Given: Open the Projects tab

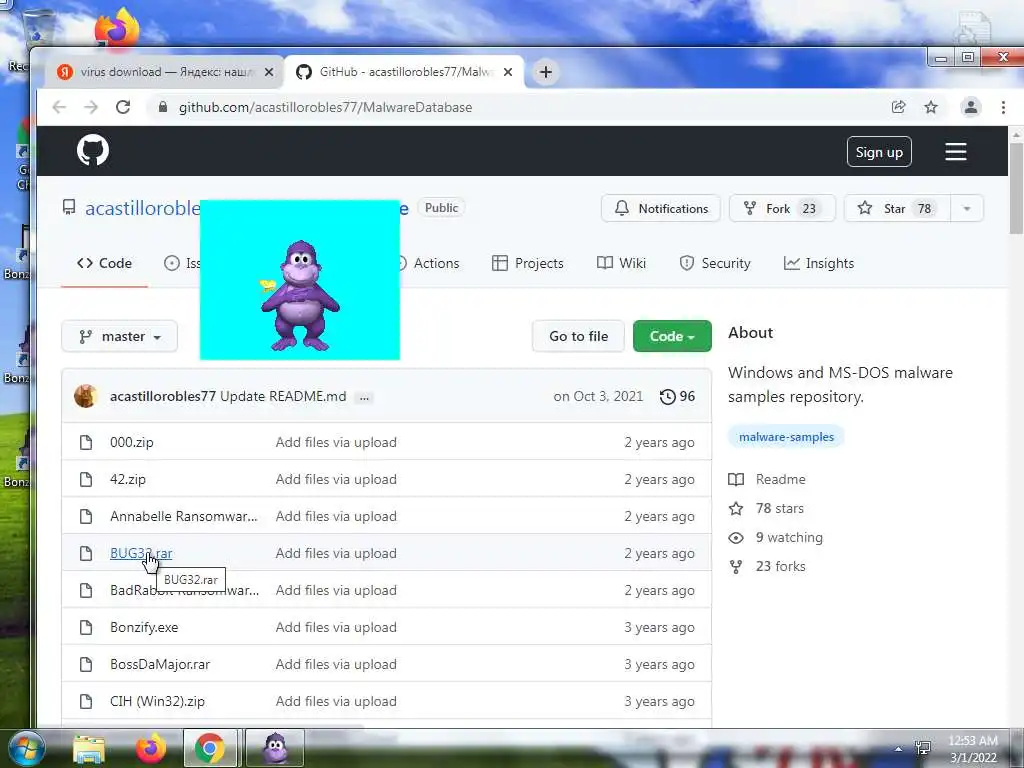Looking at the screenshot, I should pyautogui.click(x=528, y=263).
